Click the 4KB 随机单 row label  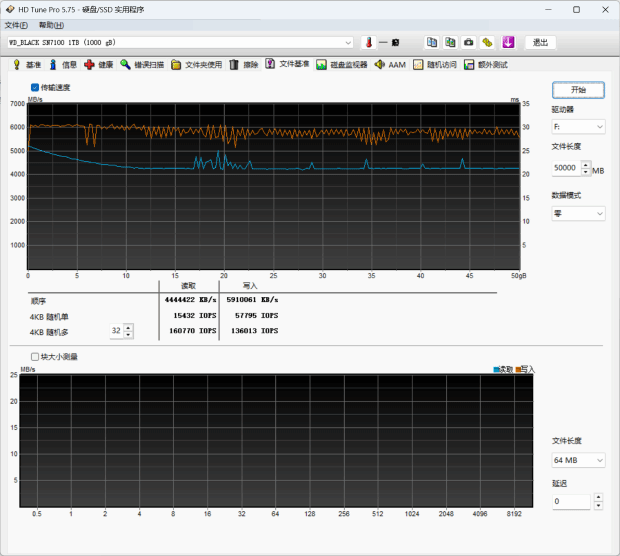(x=49, y=316)
